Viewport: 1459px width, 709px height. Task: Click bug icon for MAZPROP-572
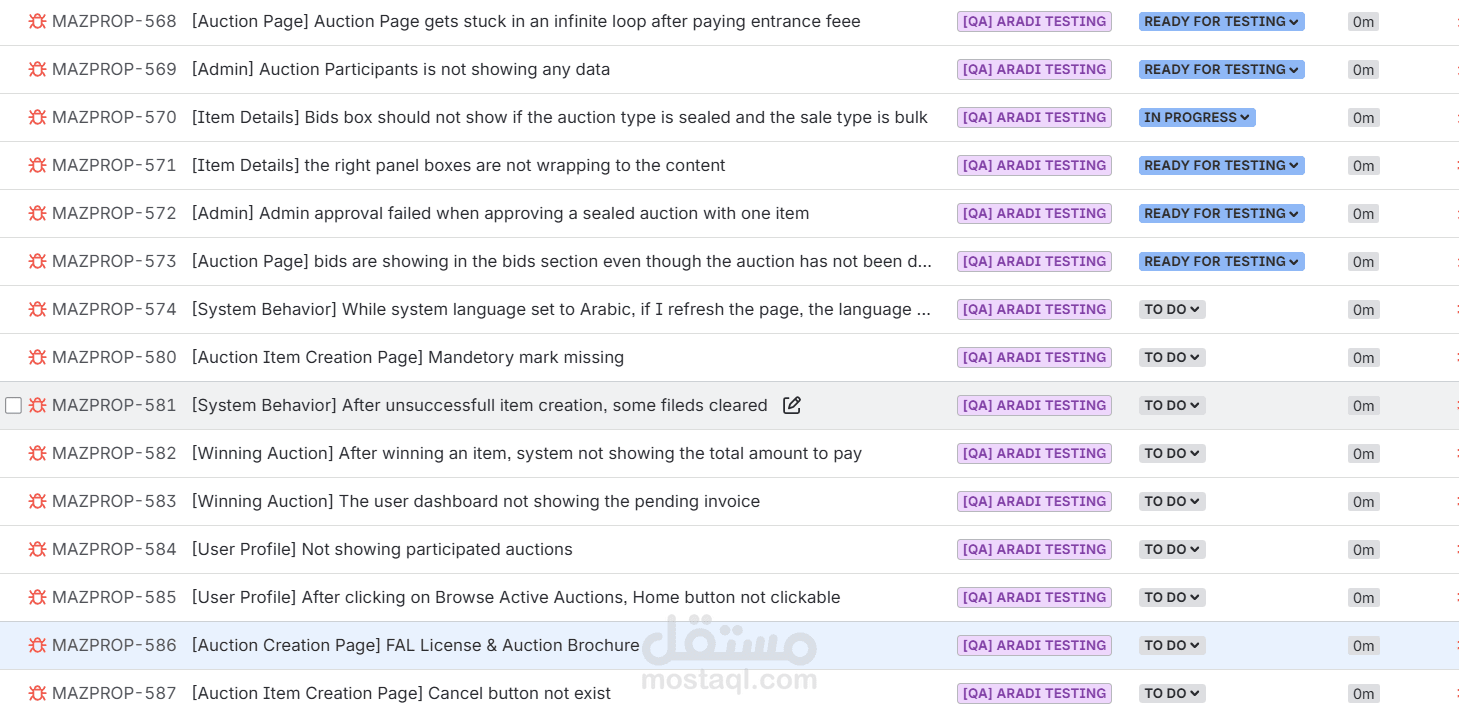38,213
